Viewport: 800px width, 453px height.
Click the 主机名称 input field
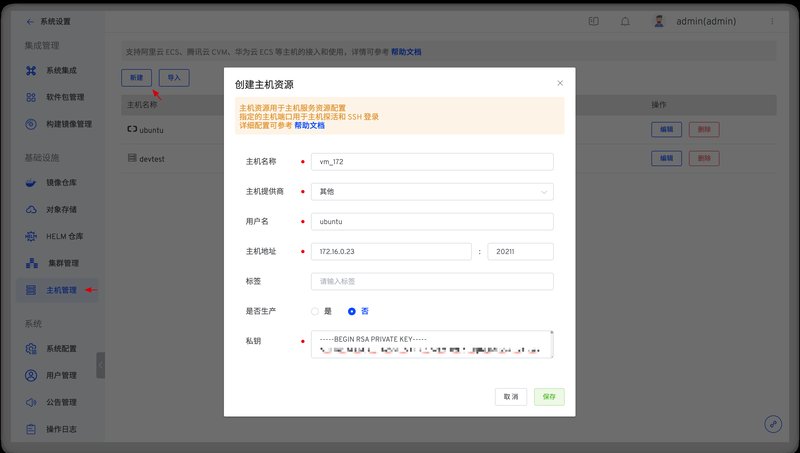pos(432,161)
